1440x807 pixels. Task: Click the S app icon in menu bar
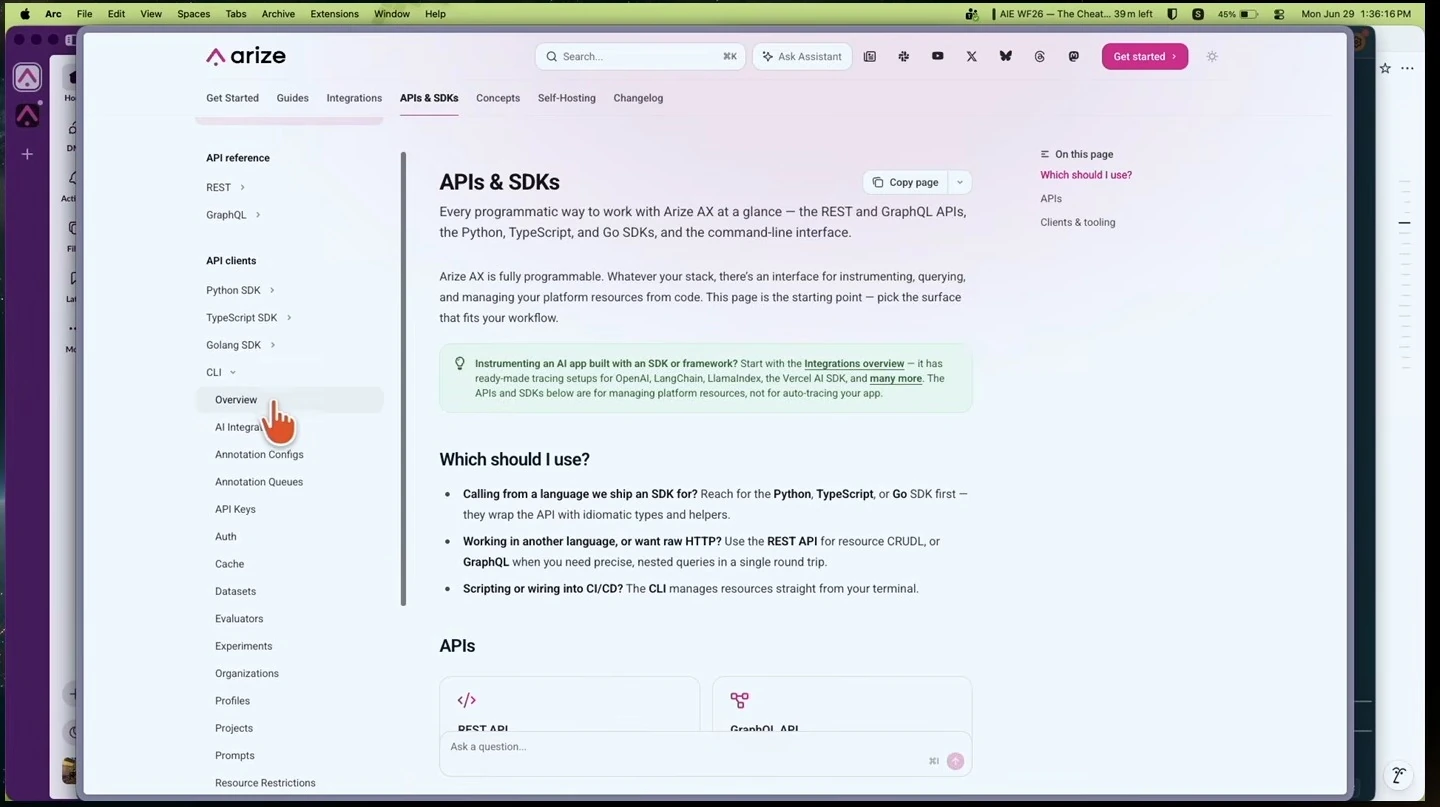pyautogui.click(x=1198, y=14)
